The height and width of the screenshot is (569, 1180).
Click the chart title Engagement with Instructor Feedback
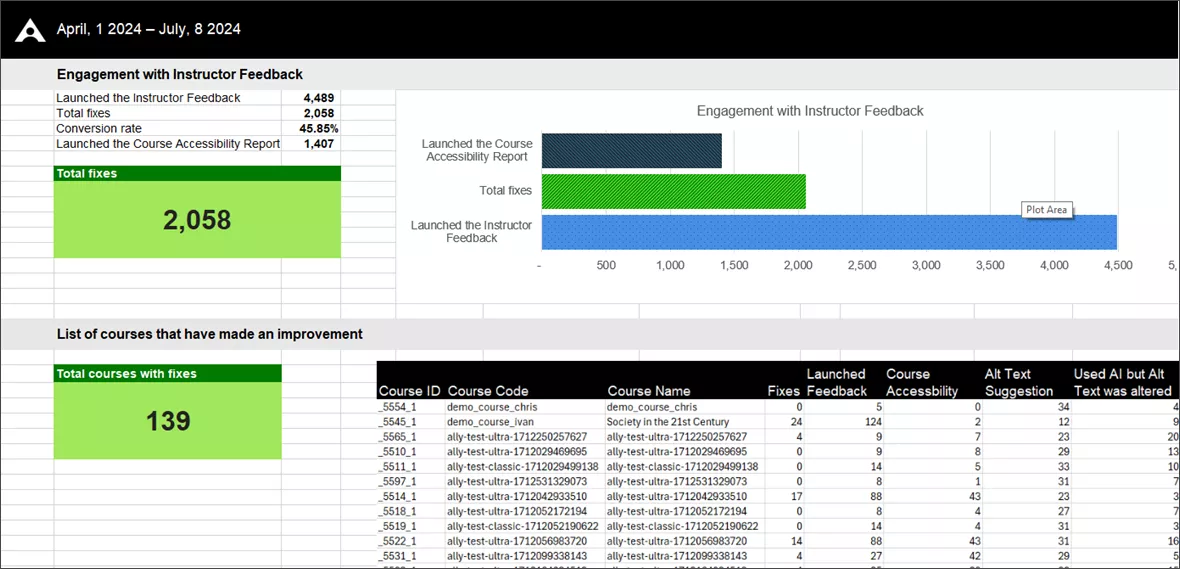tap(810, 111)
